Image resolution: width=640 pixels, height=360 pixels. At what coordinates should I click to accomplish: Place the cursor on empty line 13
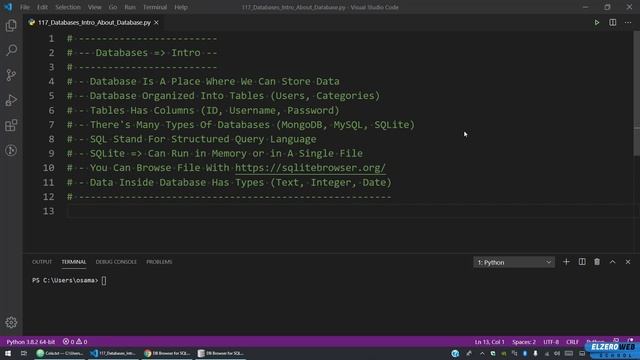pos(351,211)
